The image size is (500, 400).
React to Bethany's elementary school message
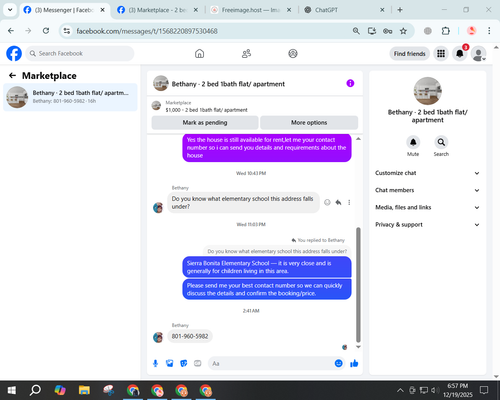coord(327,202)
